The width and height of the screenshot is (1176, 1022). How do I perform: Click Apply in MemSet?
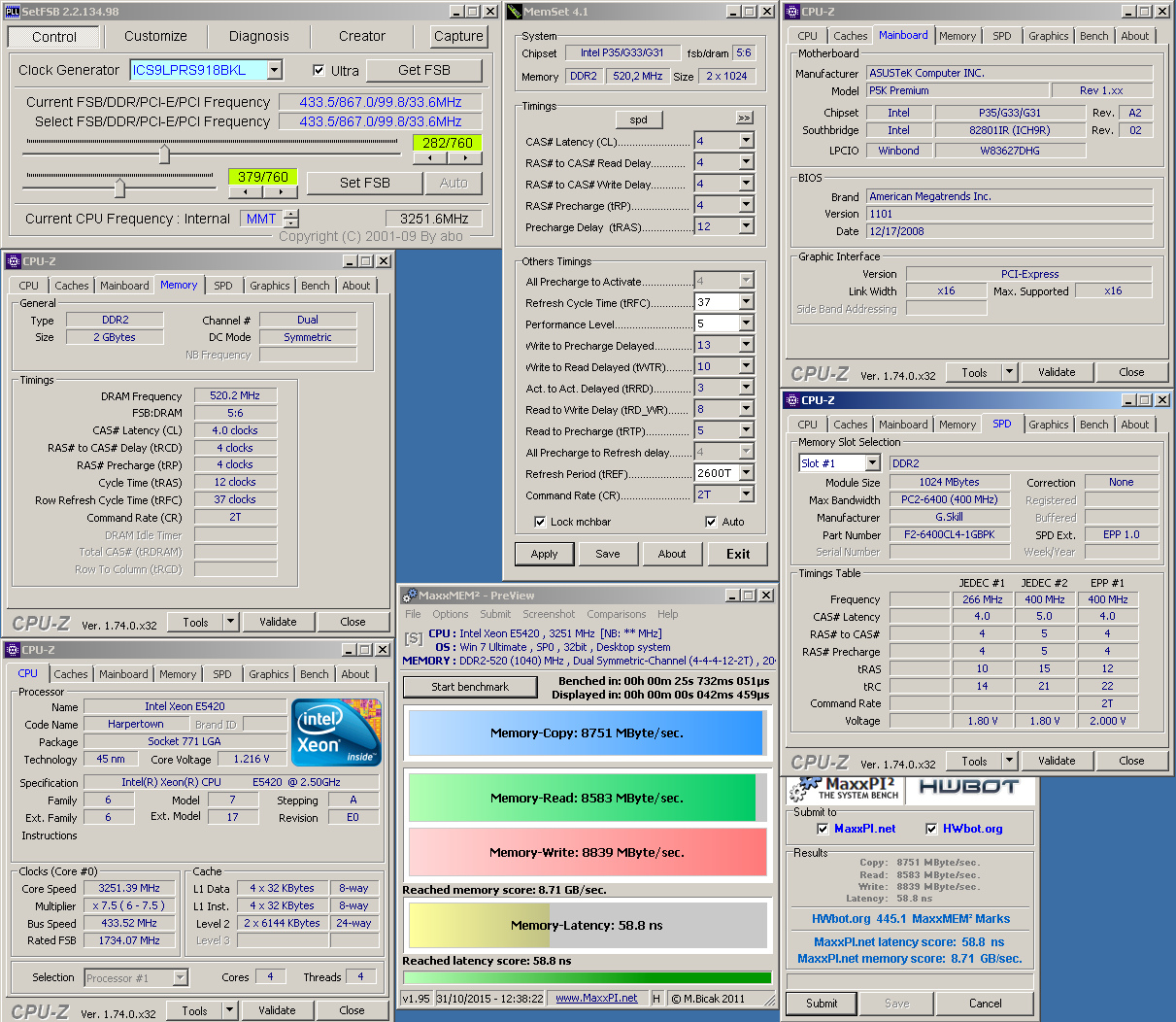pos(545,554)
